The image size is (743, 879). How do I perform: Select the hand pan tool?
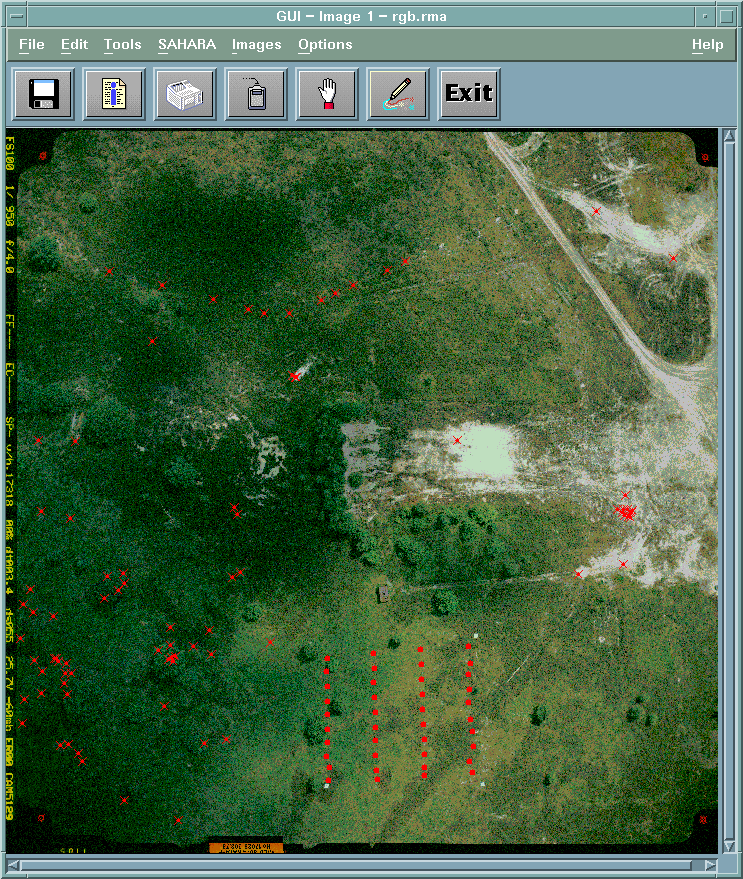pyautogui.click(x=327, y=94)
